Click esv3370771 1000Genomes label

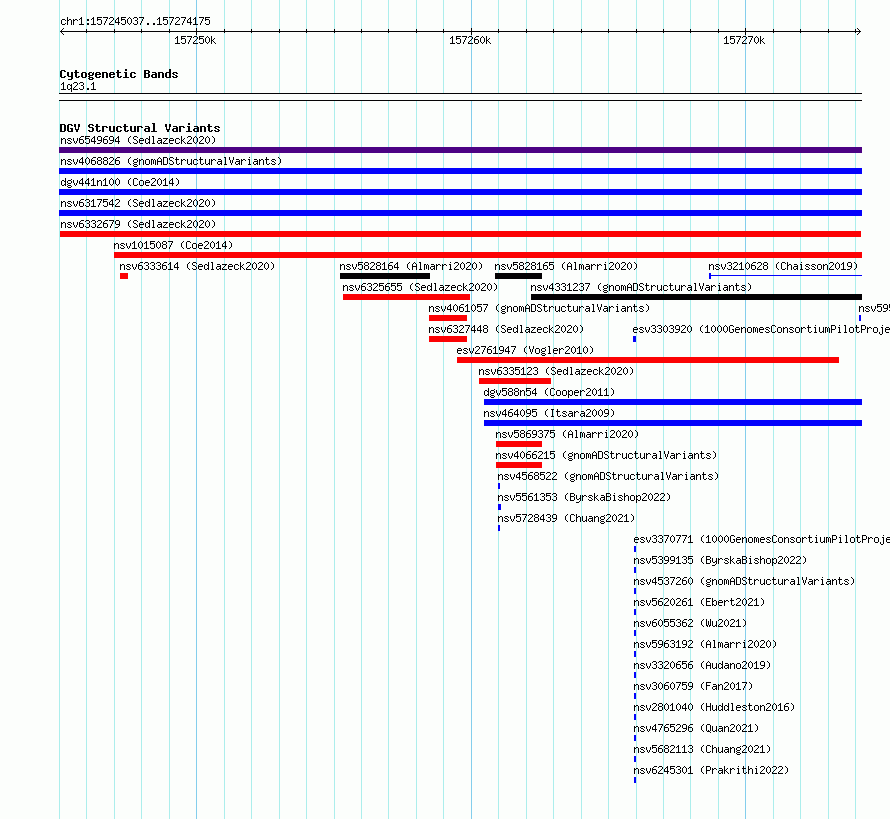761,539
